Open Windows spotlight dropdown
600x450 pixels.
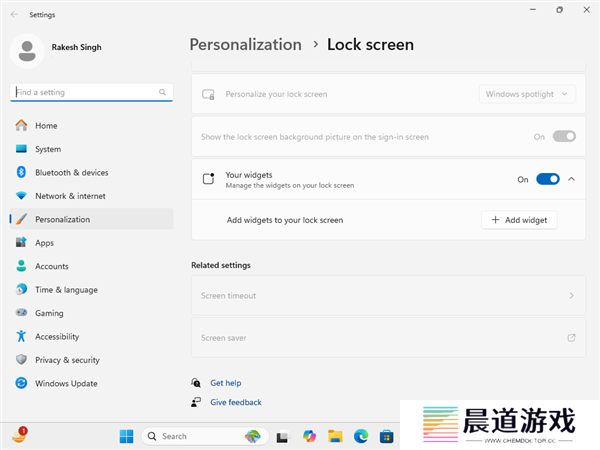coord(527,94)
